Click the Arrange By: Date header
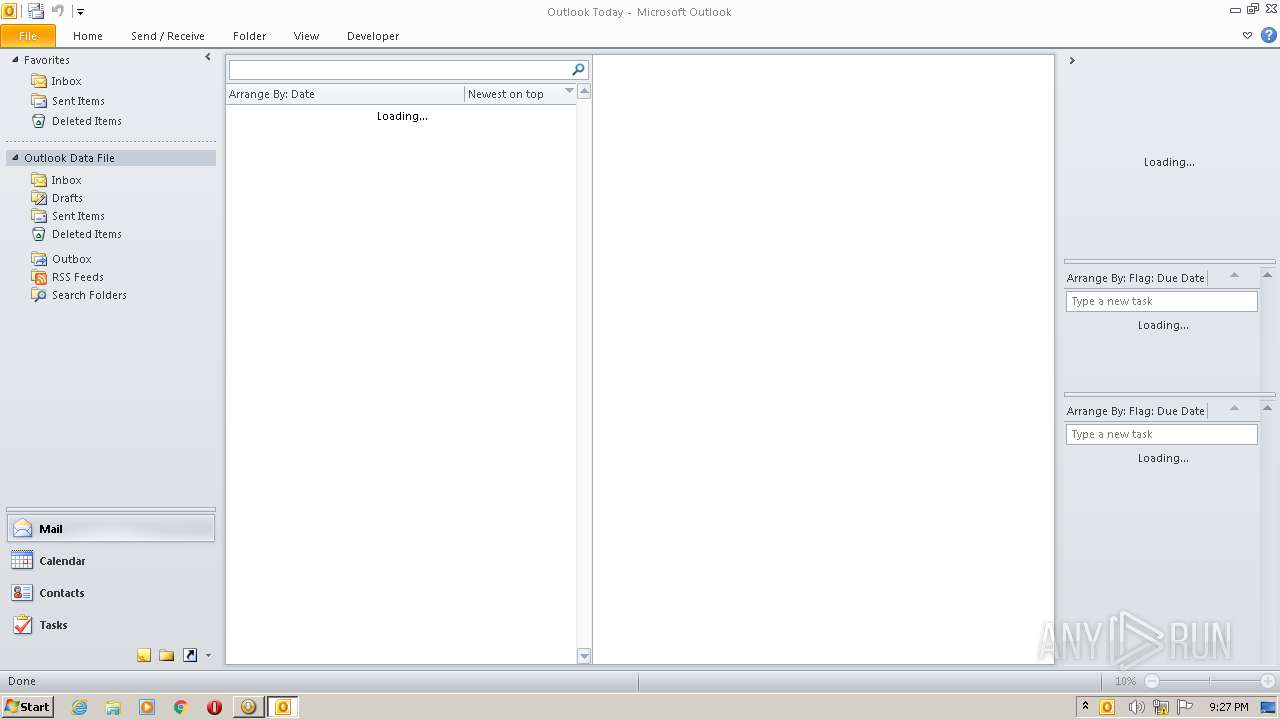The image size is (1280, 720). coord(345,94)
